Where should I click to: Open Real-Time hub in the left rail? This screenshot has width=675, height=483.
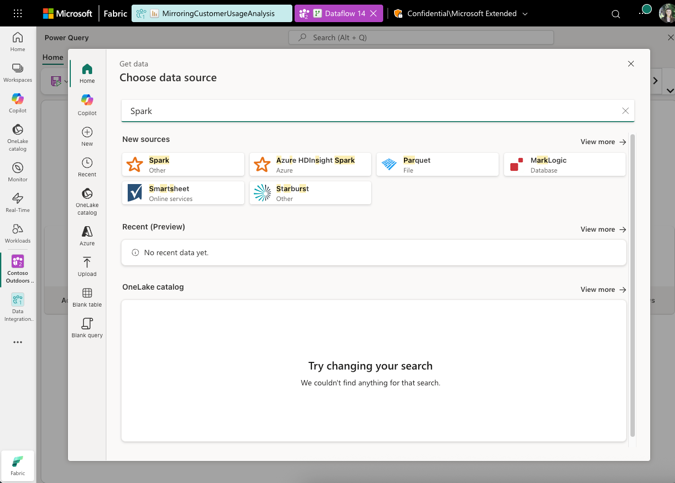(18, 202)
